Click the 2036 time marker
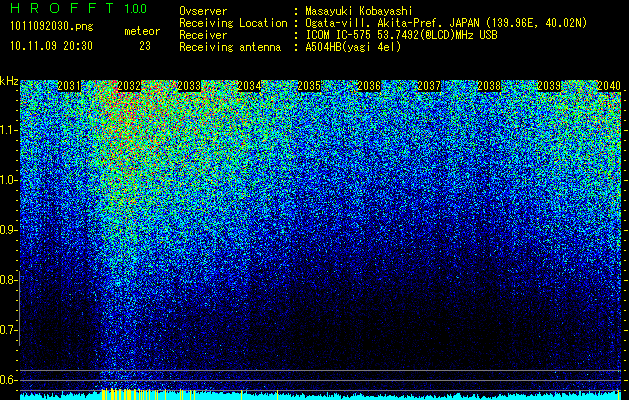The height and width of the screenshot is (400, 629). click(x=369, y=86)
